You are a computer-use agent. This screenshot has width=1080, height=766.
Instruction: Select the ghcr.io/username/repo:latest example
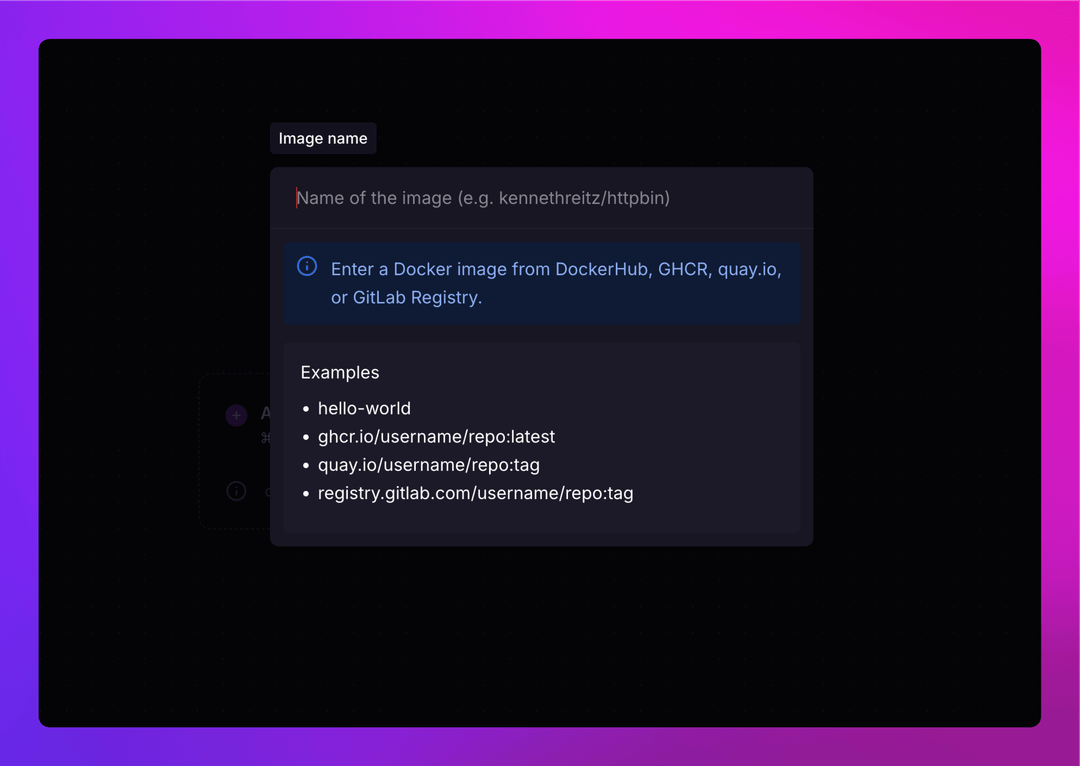436,437
